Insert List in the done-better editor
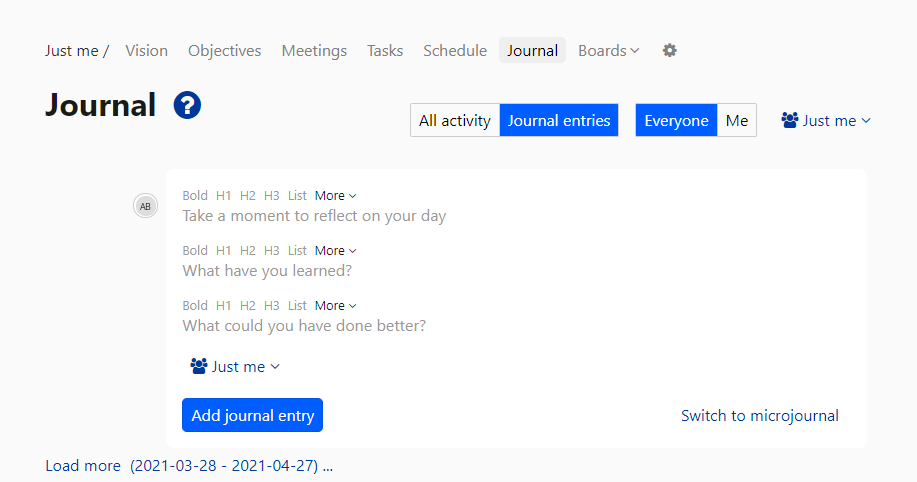The image size is (917, 482). 297,306
